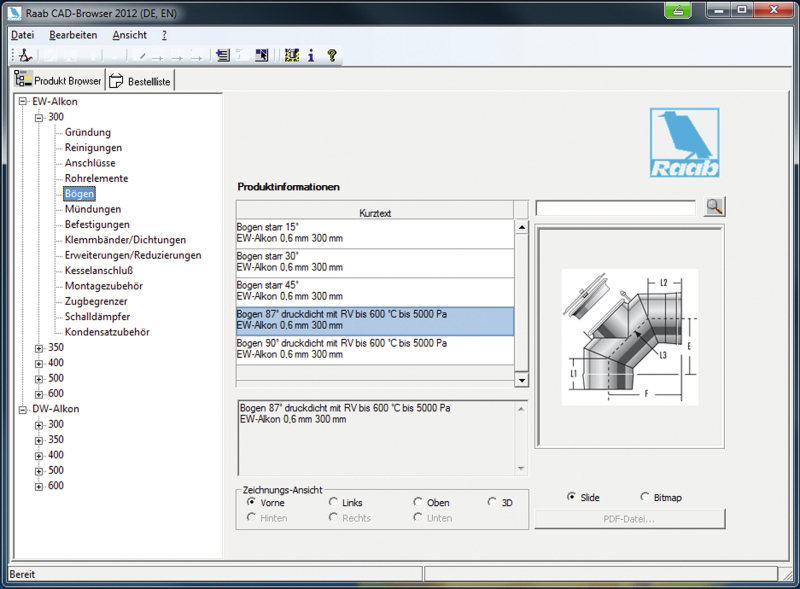The width and height of the screenshot is (800, 589).
Task: Expand the 400 node under DW-Alkon
Action: click(39, 455)
